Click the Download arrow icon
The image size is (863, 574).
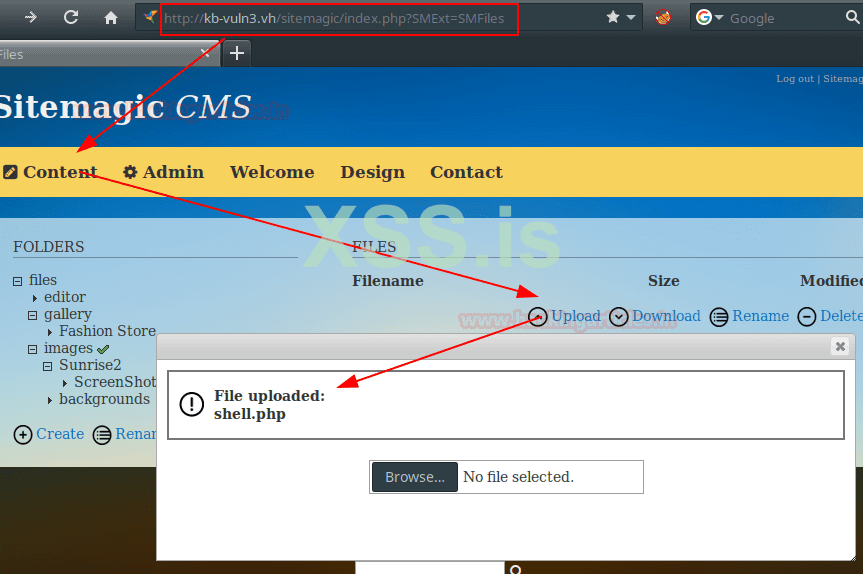tap(619, 317)
